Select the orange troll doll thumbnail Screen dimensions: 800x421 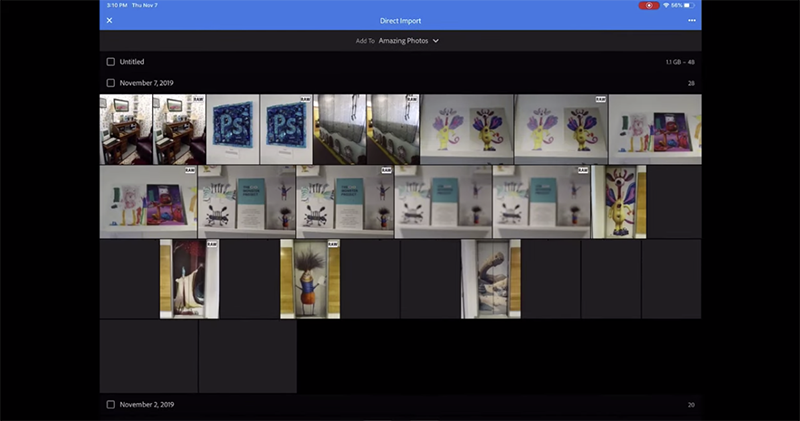309,279
